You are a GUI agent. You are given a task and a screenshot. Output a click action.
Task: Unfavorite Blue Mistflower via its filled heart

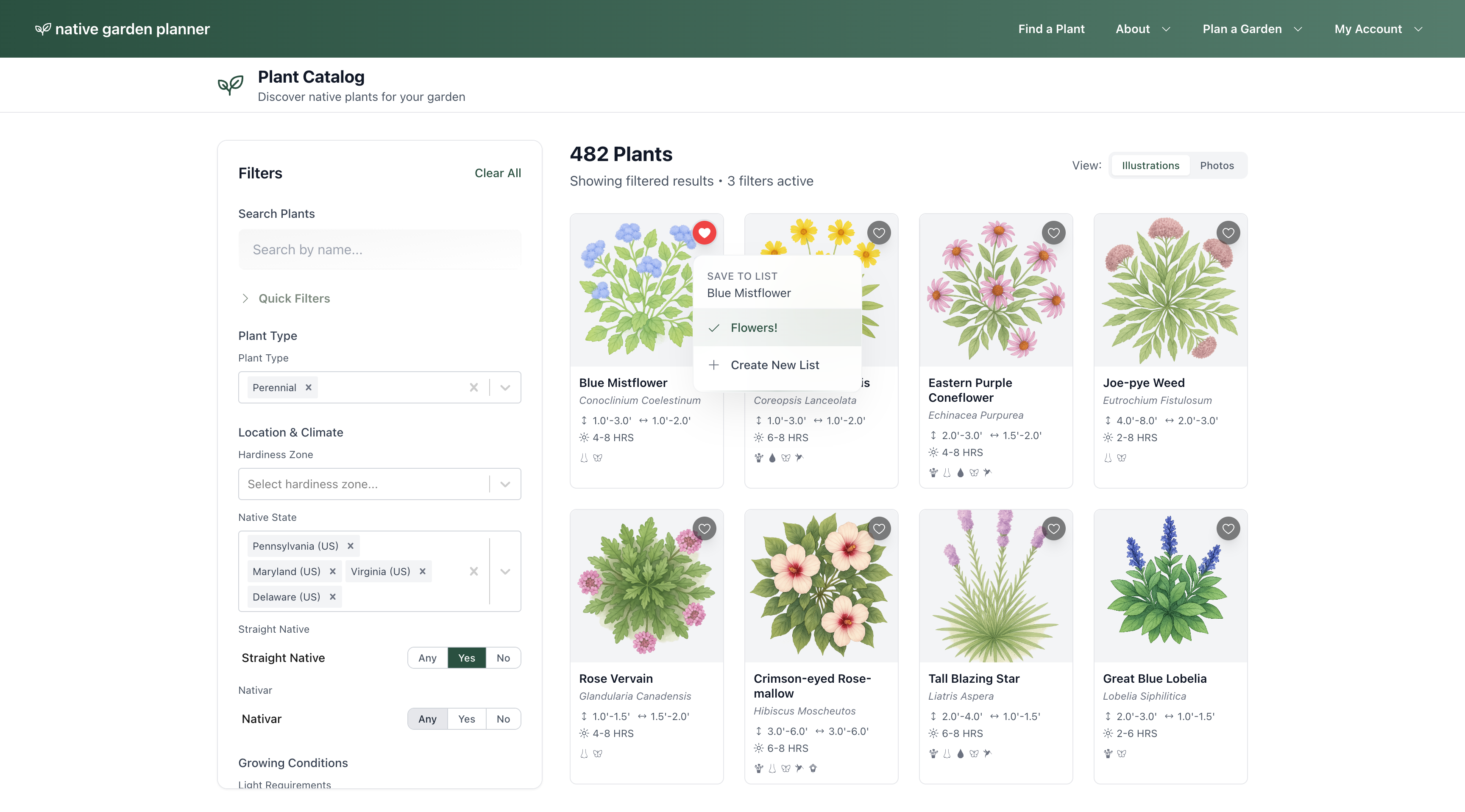point(705,233)
